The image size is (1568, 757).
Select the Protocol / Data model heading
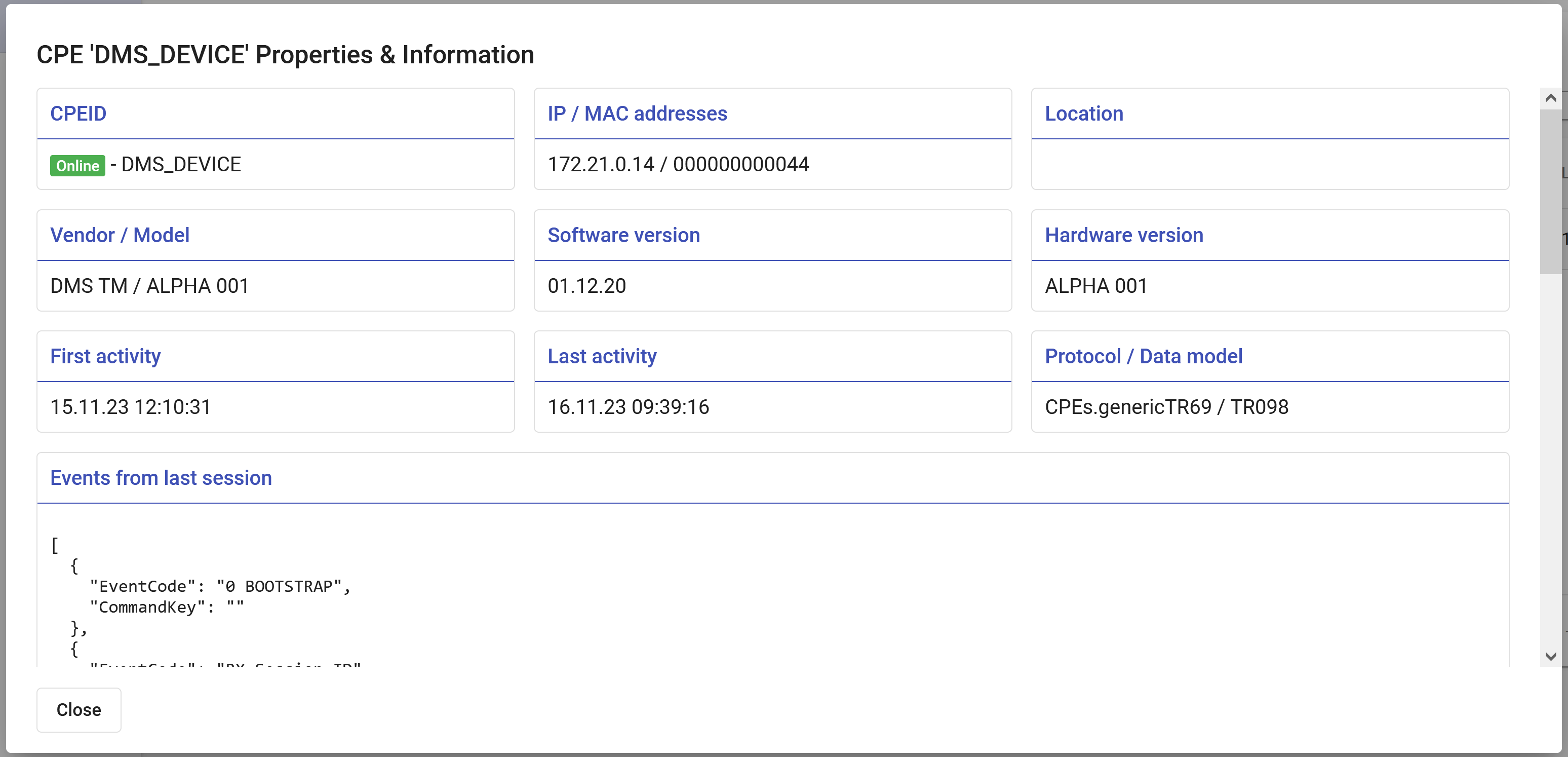tap(1143, 356)
